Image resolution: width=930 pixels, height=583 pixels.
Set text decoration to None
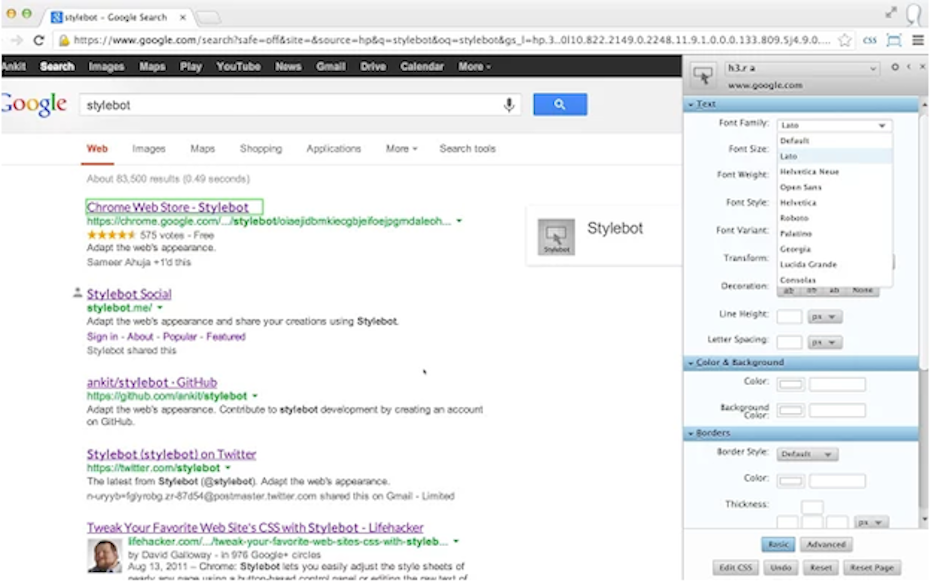point(862,291)
